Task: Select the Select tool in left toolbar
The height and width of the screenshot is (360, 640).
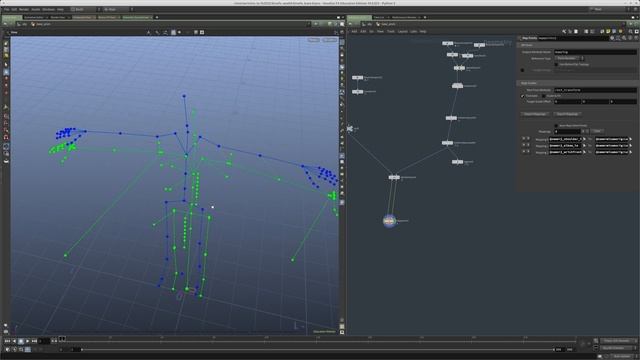Action: point(6,64)
